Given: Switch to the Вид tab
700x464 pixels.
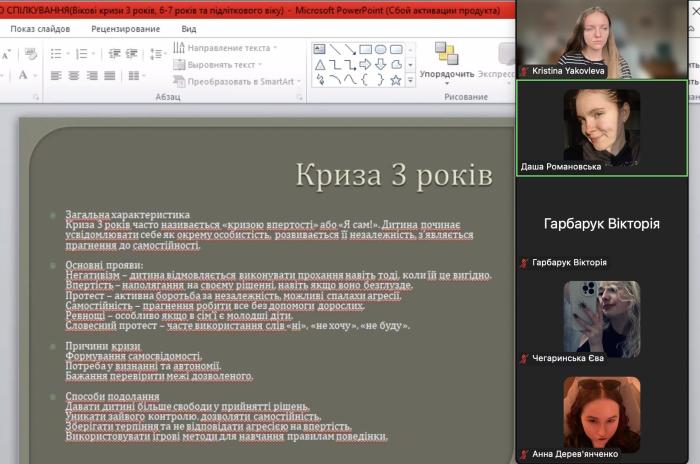Looking at the screenshot, I should [x=189, y=29].
